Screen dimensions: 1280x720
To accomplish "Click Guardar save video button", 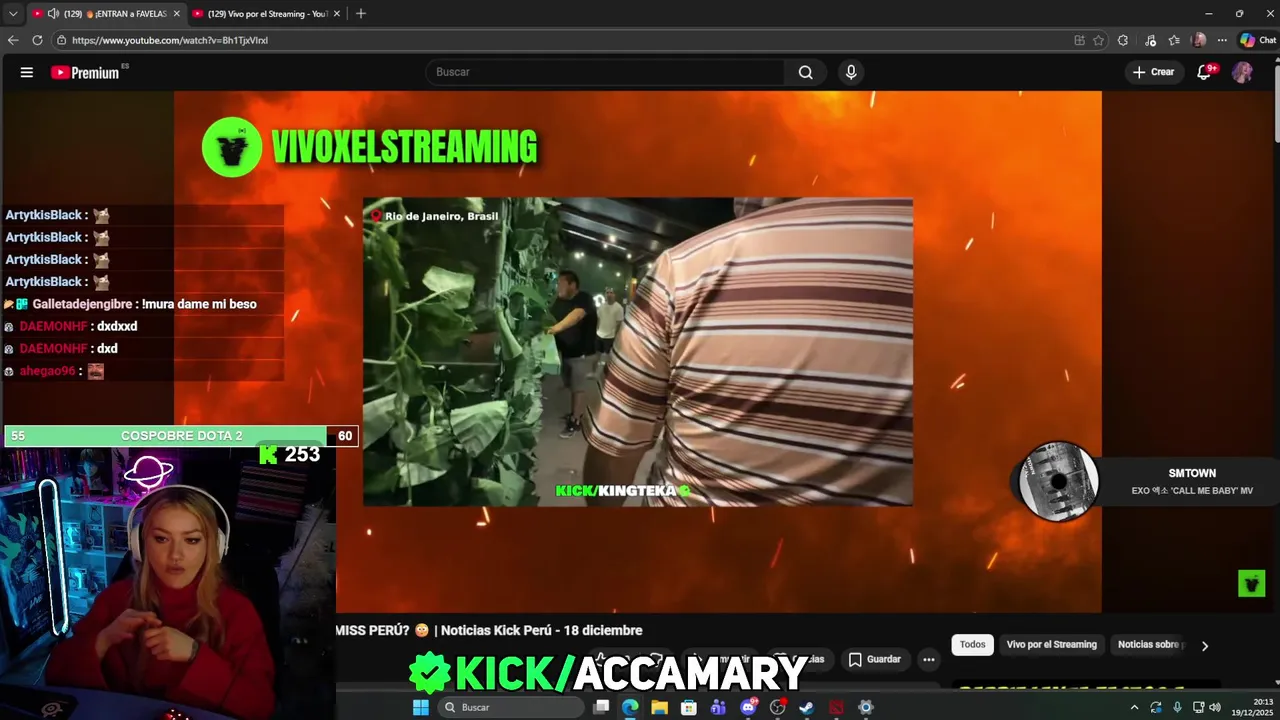I will [875, 659].
